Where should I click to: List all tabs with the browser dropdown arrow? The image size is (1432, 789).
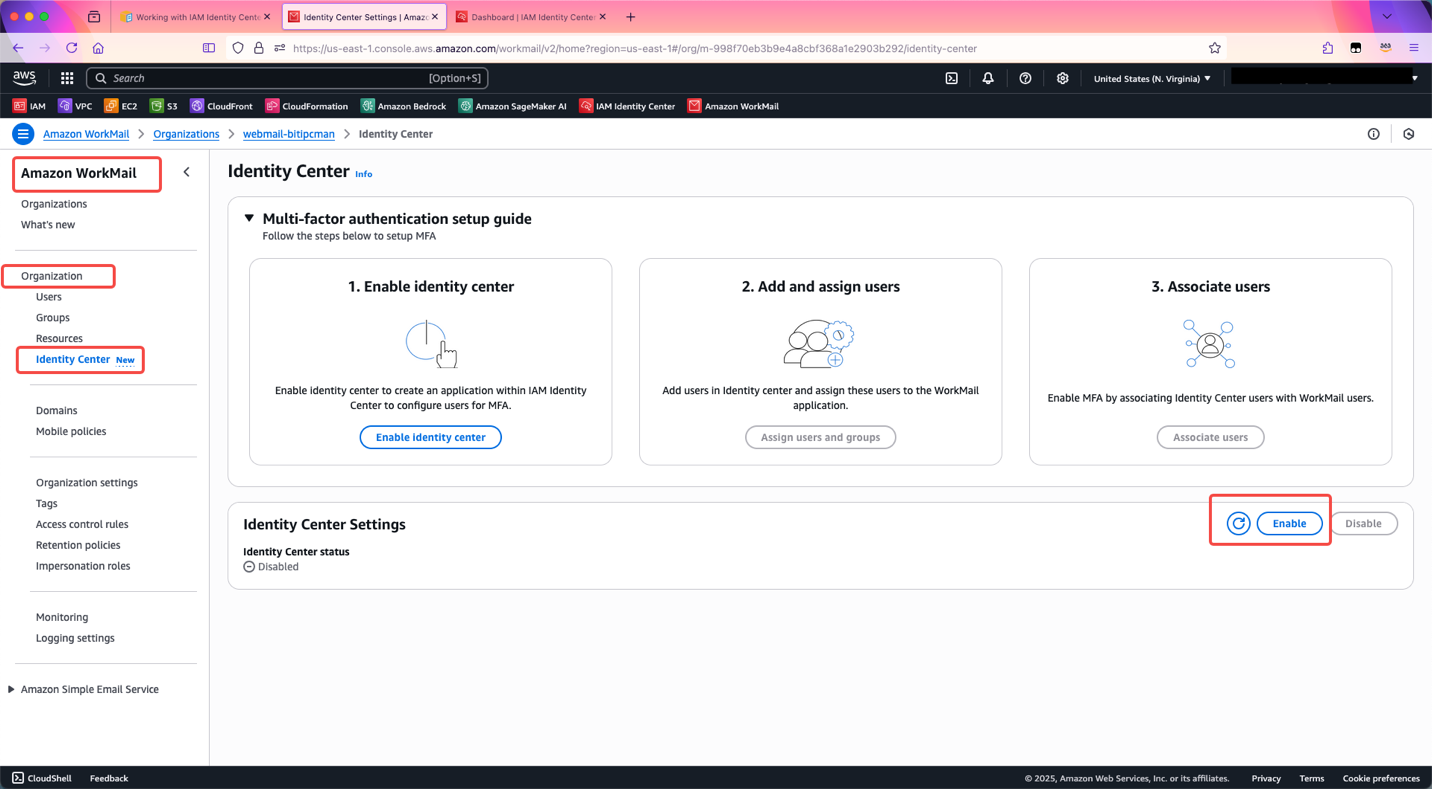tap(1386, 17)
